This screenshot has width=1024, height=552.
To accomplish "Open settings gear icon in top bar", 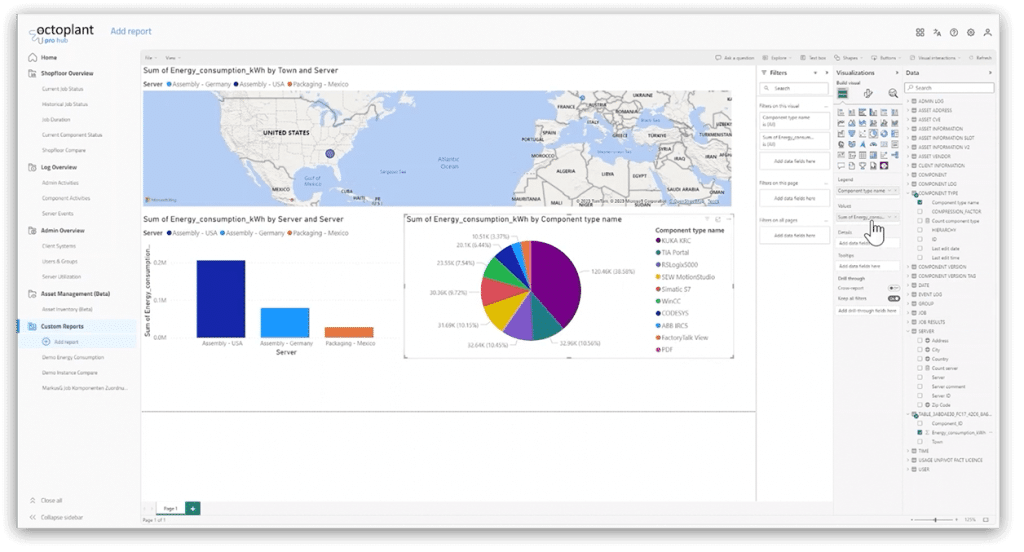I will click(x=970, y=32).
